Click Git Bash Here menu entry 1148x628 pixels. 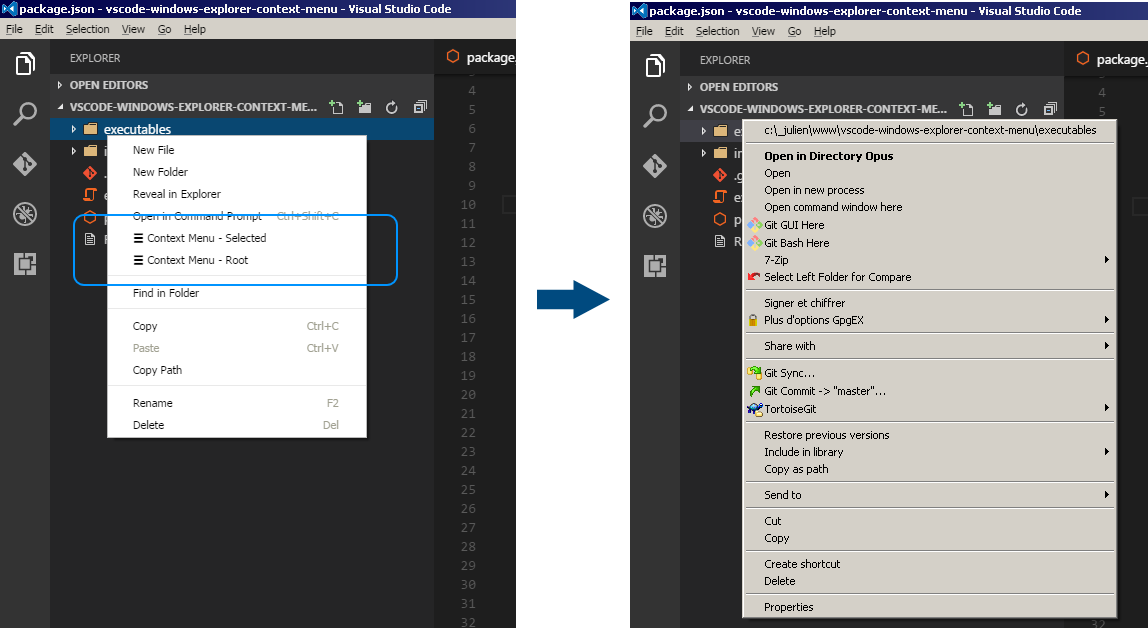930,243
